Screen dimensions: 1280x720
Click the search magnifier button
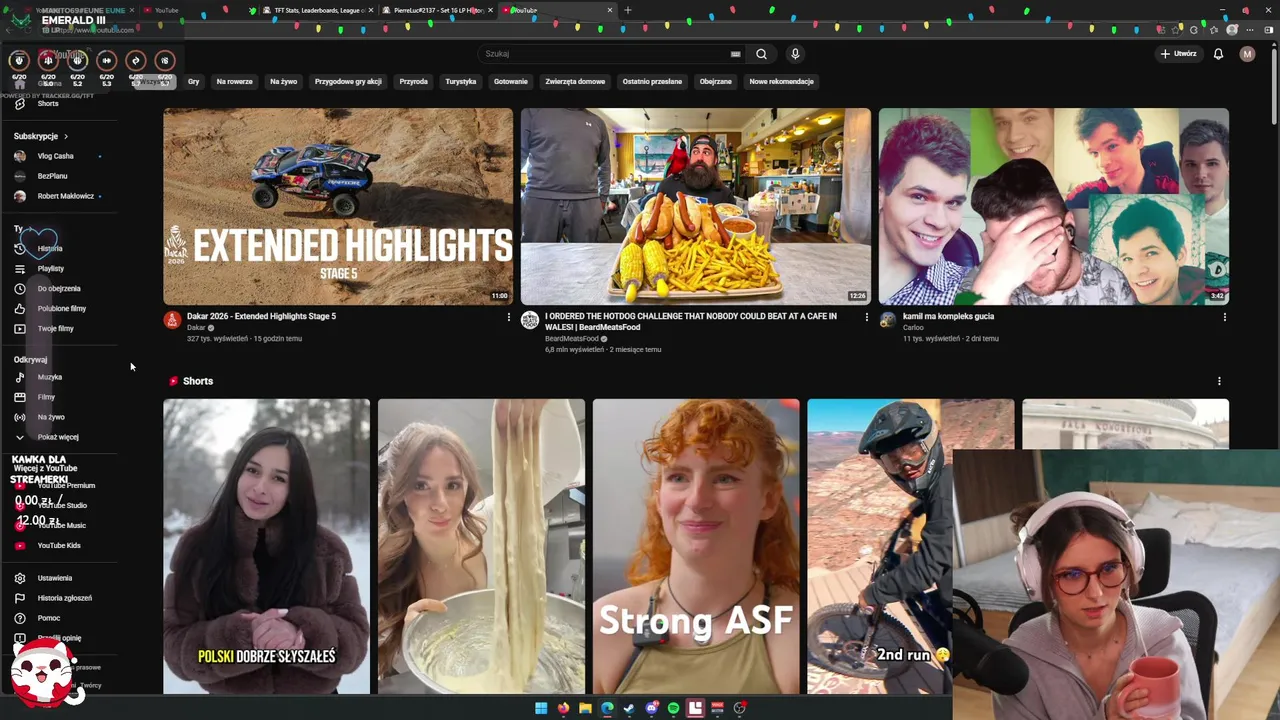point(761,54)
